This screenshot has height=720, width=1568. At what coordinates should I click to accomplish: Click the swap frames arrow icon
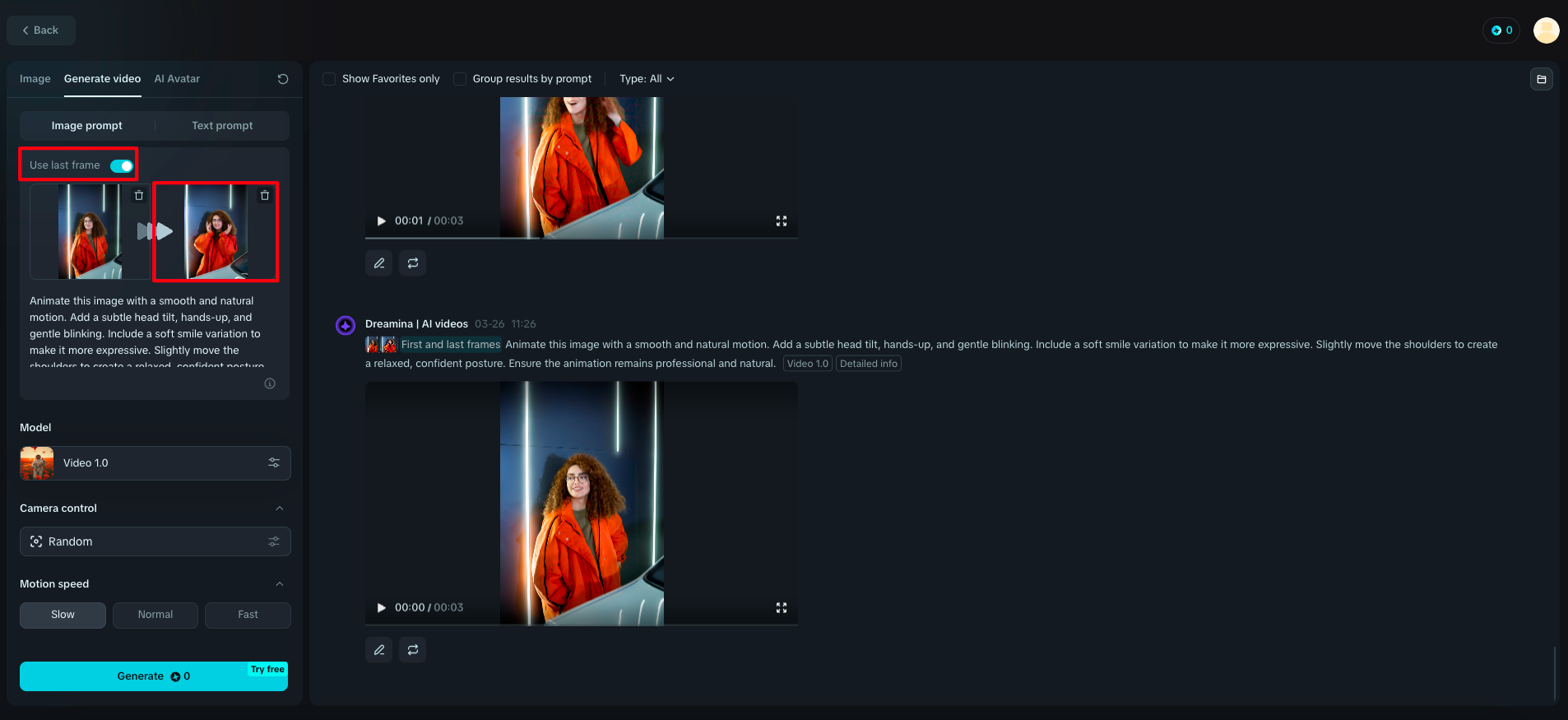click(x=155, y=231)
